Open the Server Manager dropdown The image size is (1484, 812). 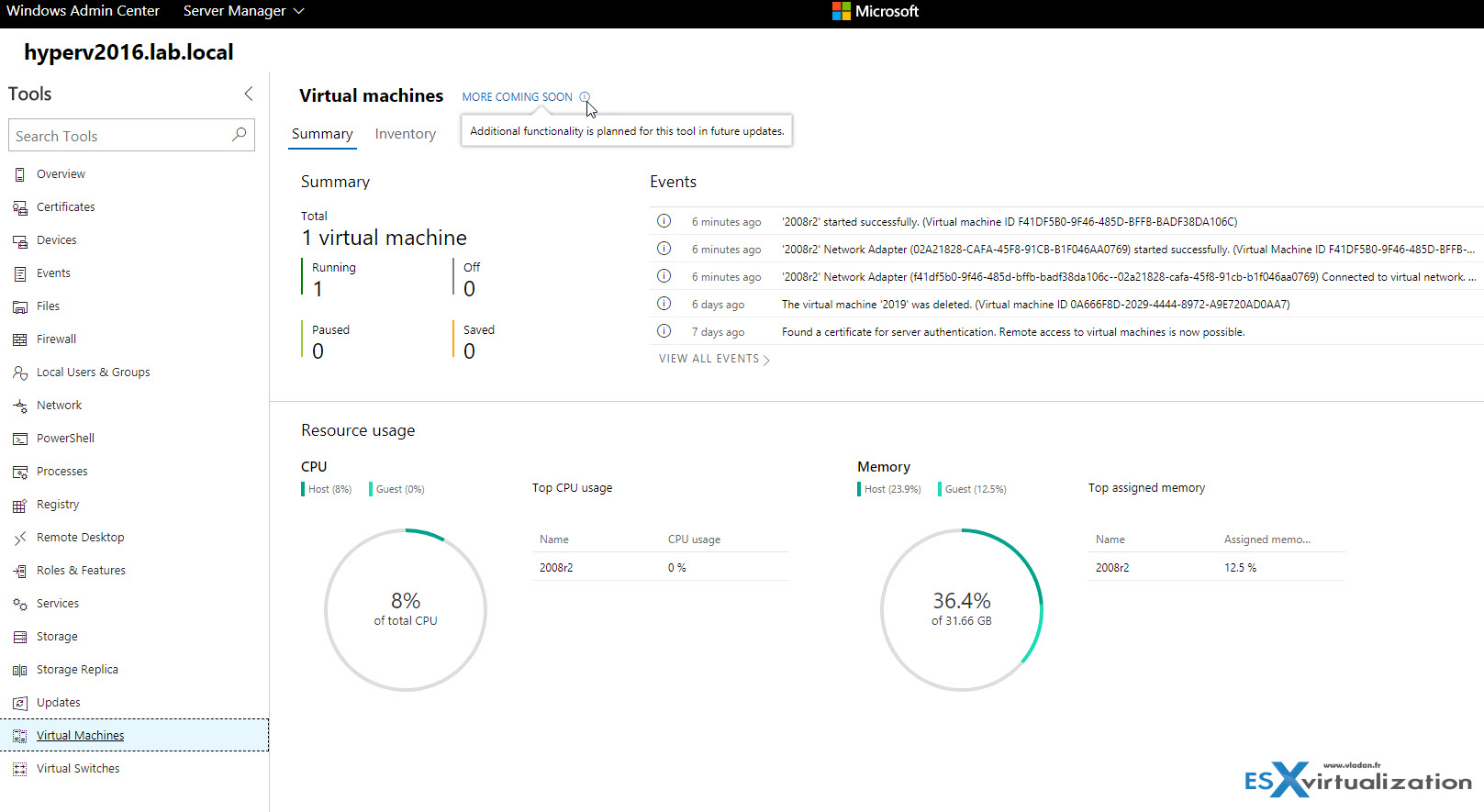(x=243, y=11)
